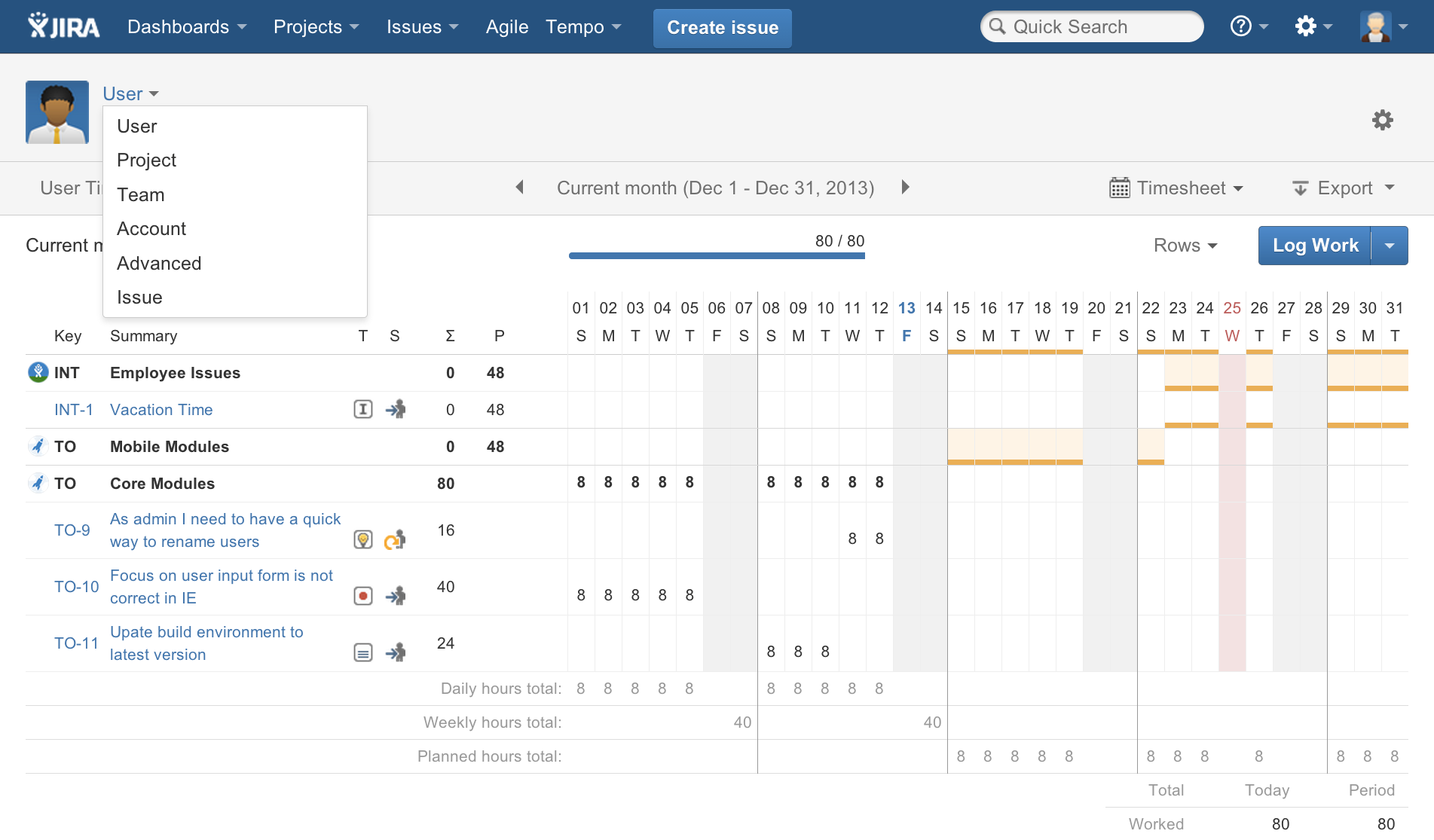Select Team from the dropdown menu
This screenshot has width=1434, height=840.
[x=140, y=194]
